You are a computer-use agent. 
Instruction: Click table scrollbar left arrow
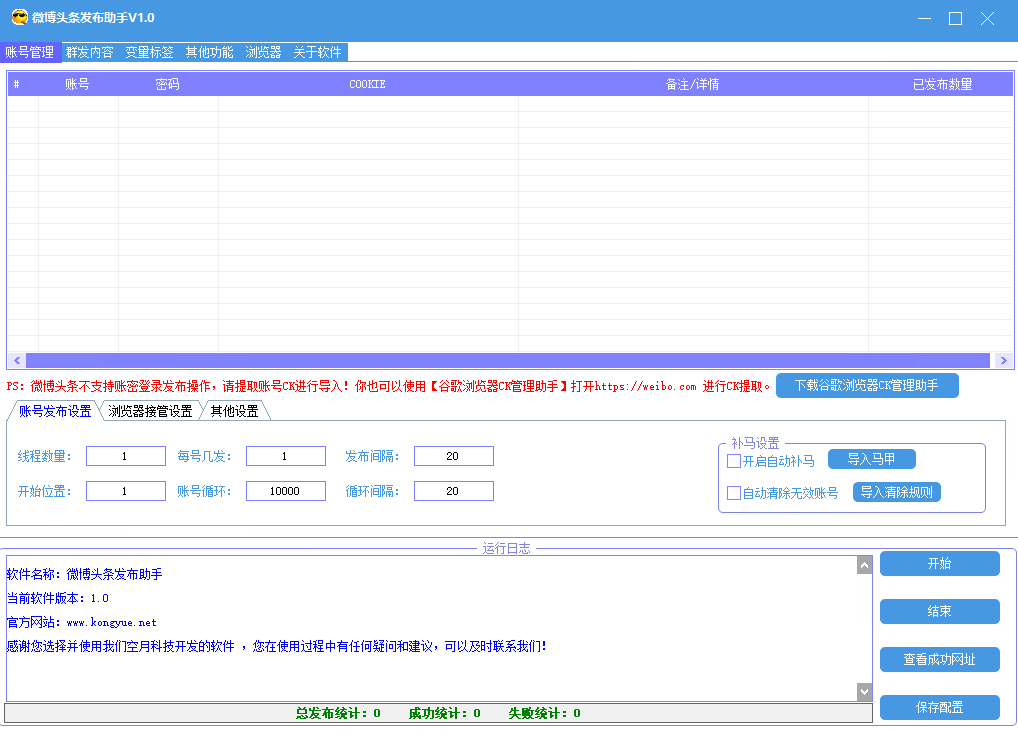click(x=17, y=360)
